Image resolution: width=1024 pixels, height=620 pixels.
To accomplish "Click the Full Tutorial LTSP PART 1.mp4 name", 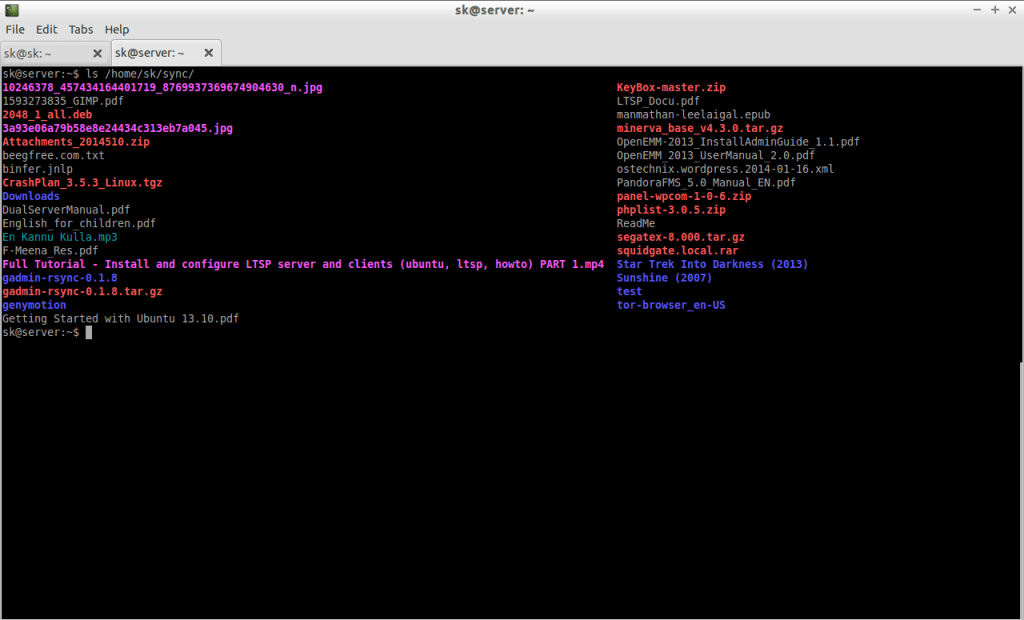I will (x=303, y=265).
